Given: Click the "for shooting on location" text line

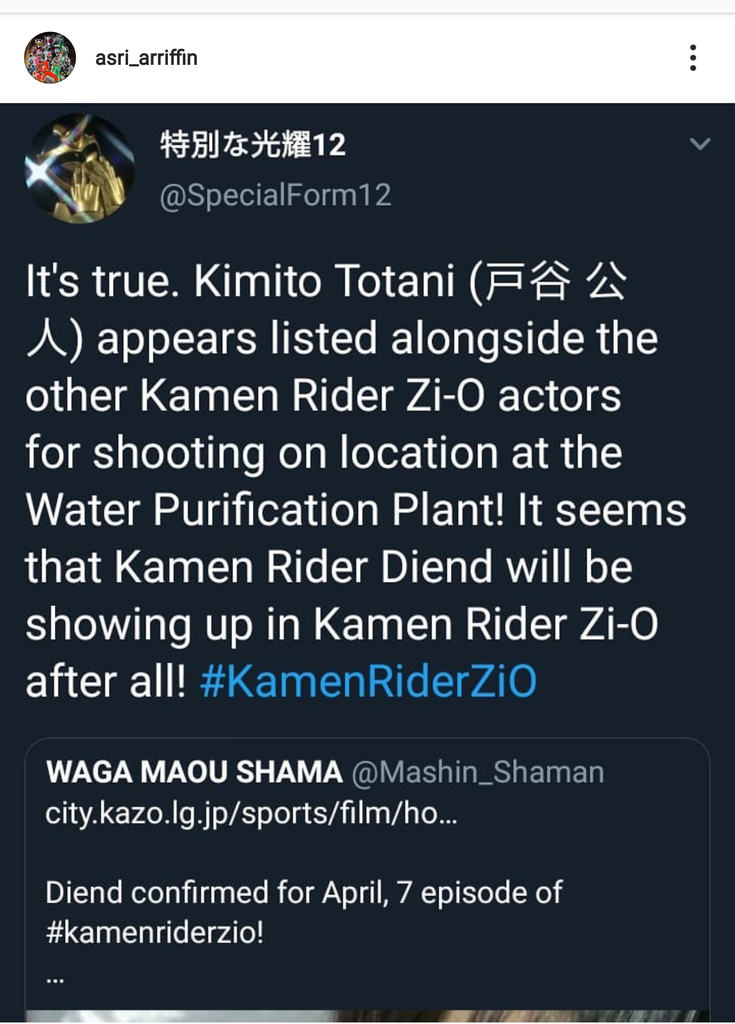Looking at the screenshot, I should 323,453.
